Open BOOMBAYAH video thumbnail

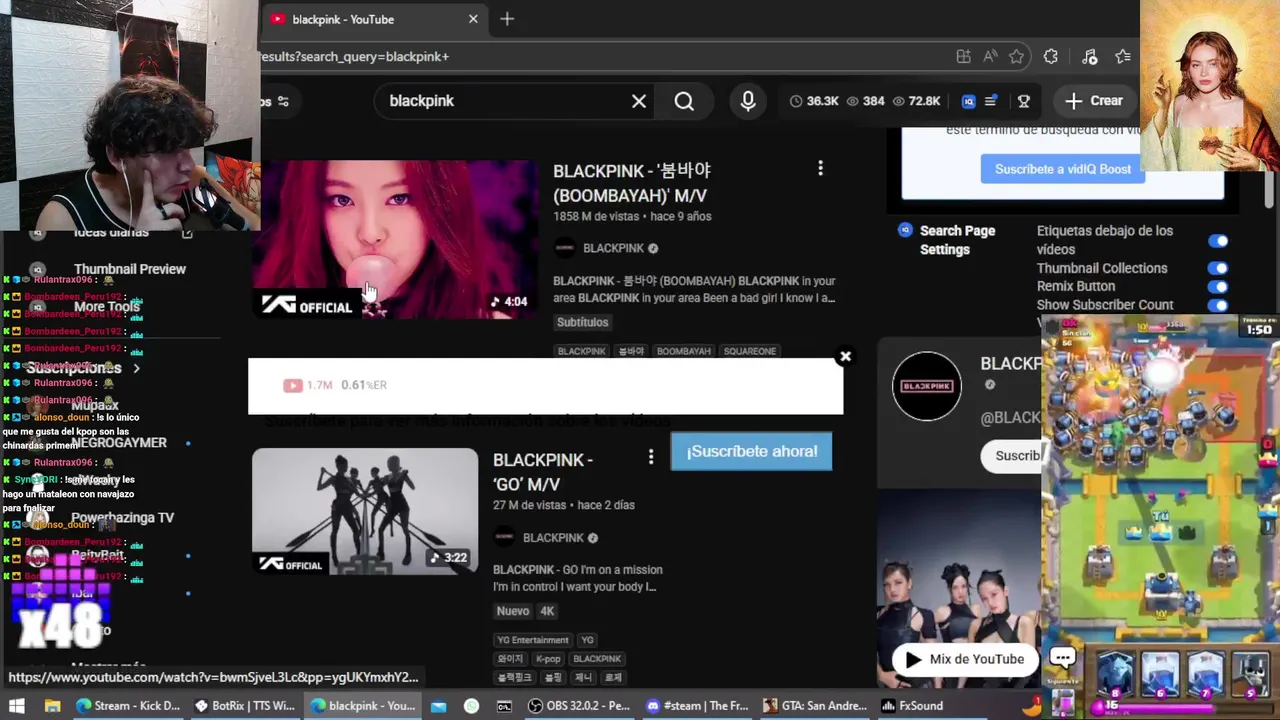(395, 240)
